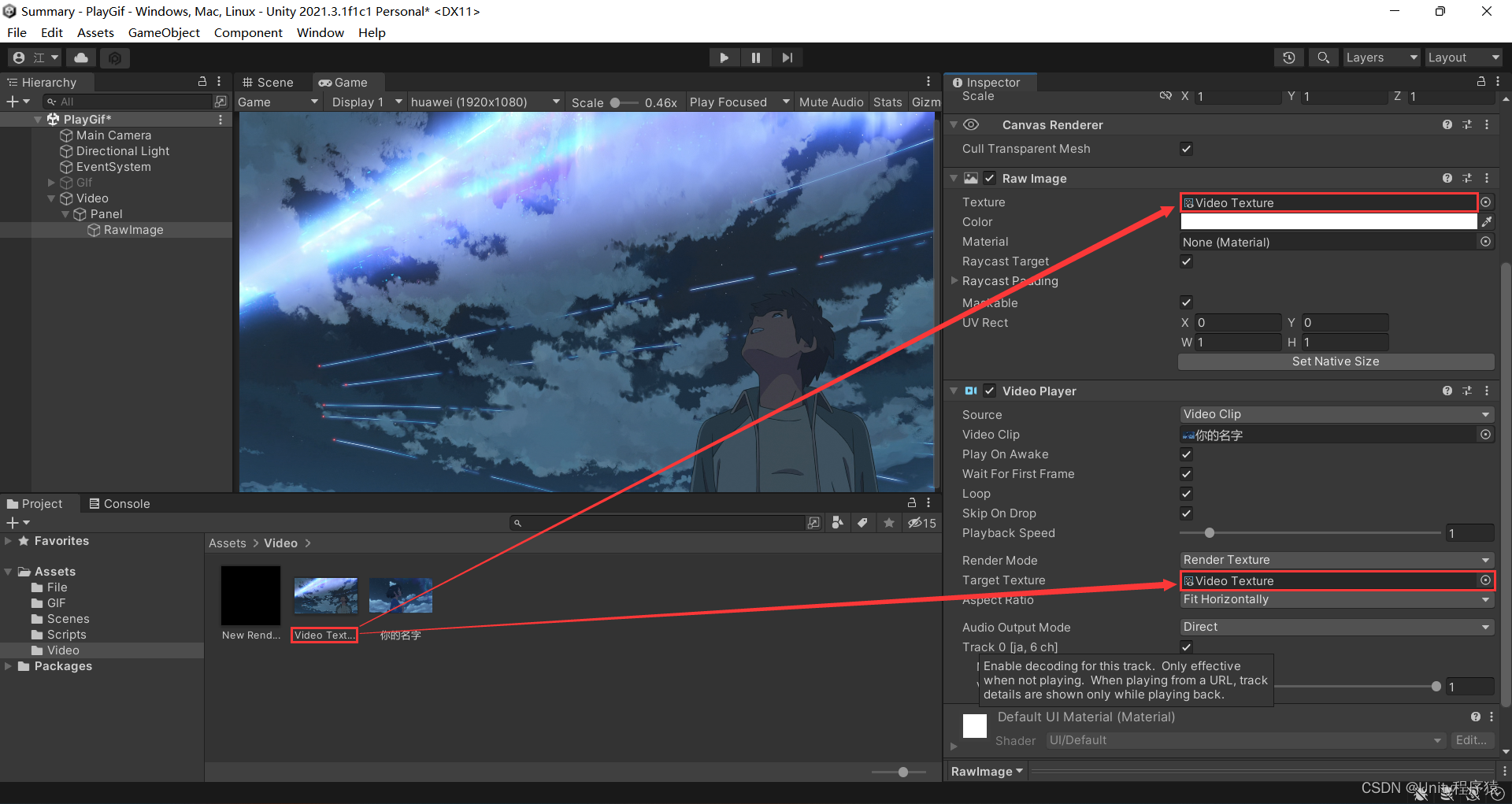Click the shader Edit button

click(1471, 740)
